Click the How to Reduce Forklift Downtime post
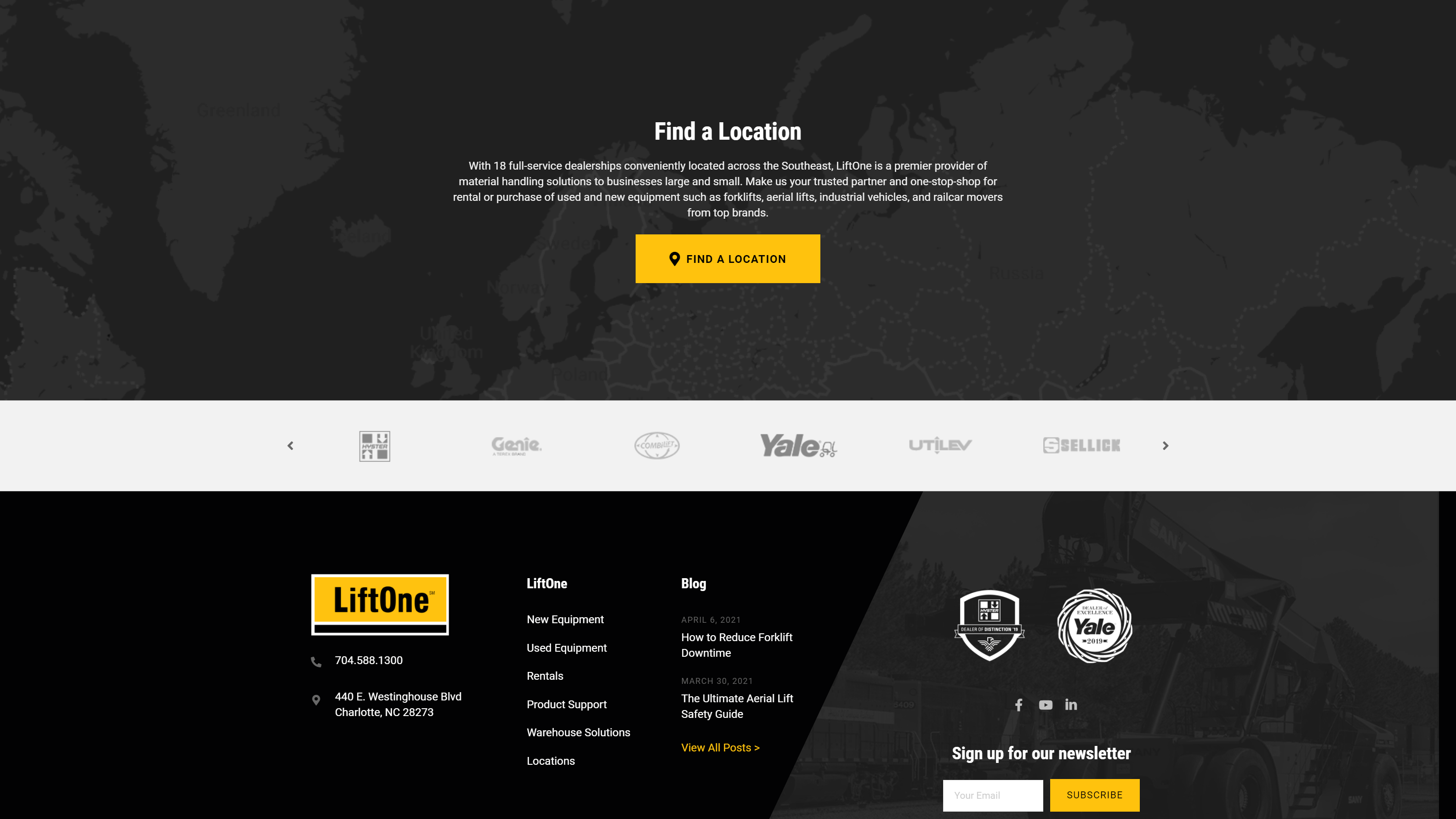Viewport: 1456px width, 819px height. click(737, 645)
